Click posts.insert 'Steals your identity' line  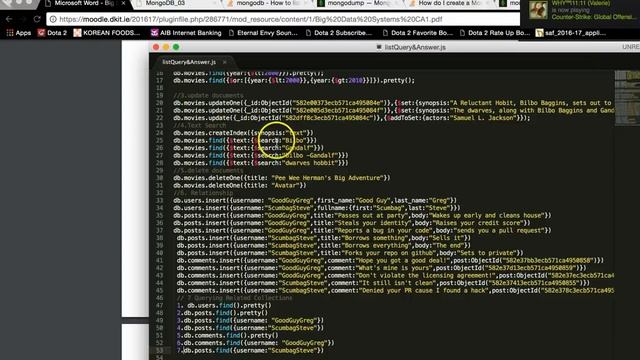pos(352,223)
